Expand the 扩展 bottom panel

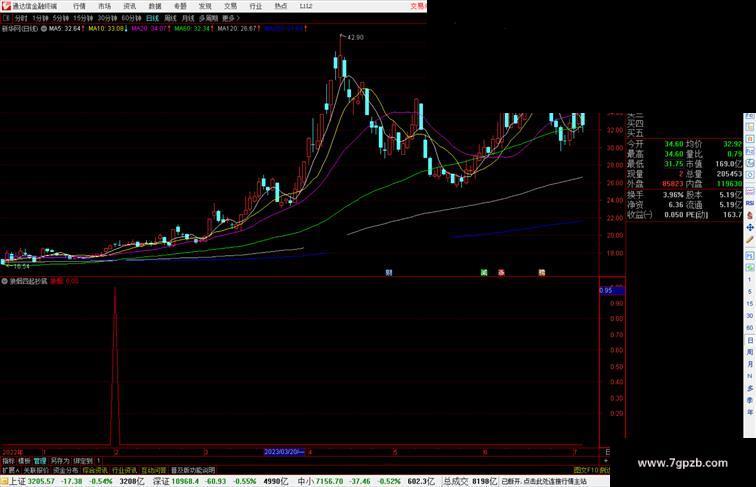[10, 470]
